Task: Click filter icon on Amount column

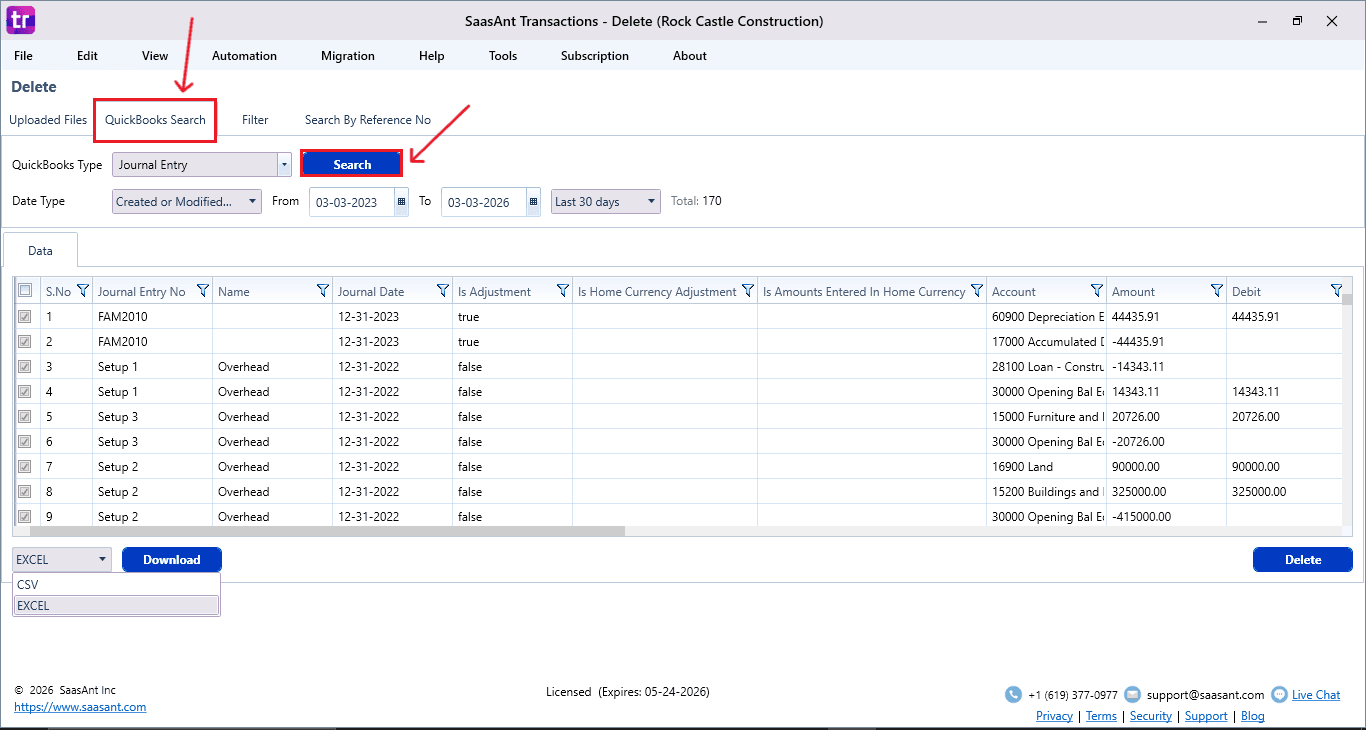Action: pyautogui.click(x=1217, y=291)
